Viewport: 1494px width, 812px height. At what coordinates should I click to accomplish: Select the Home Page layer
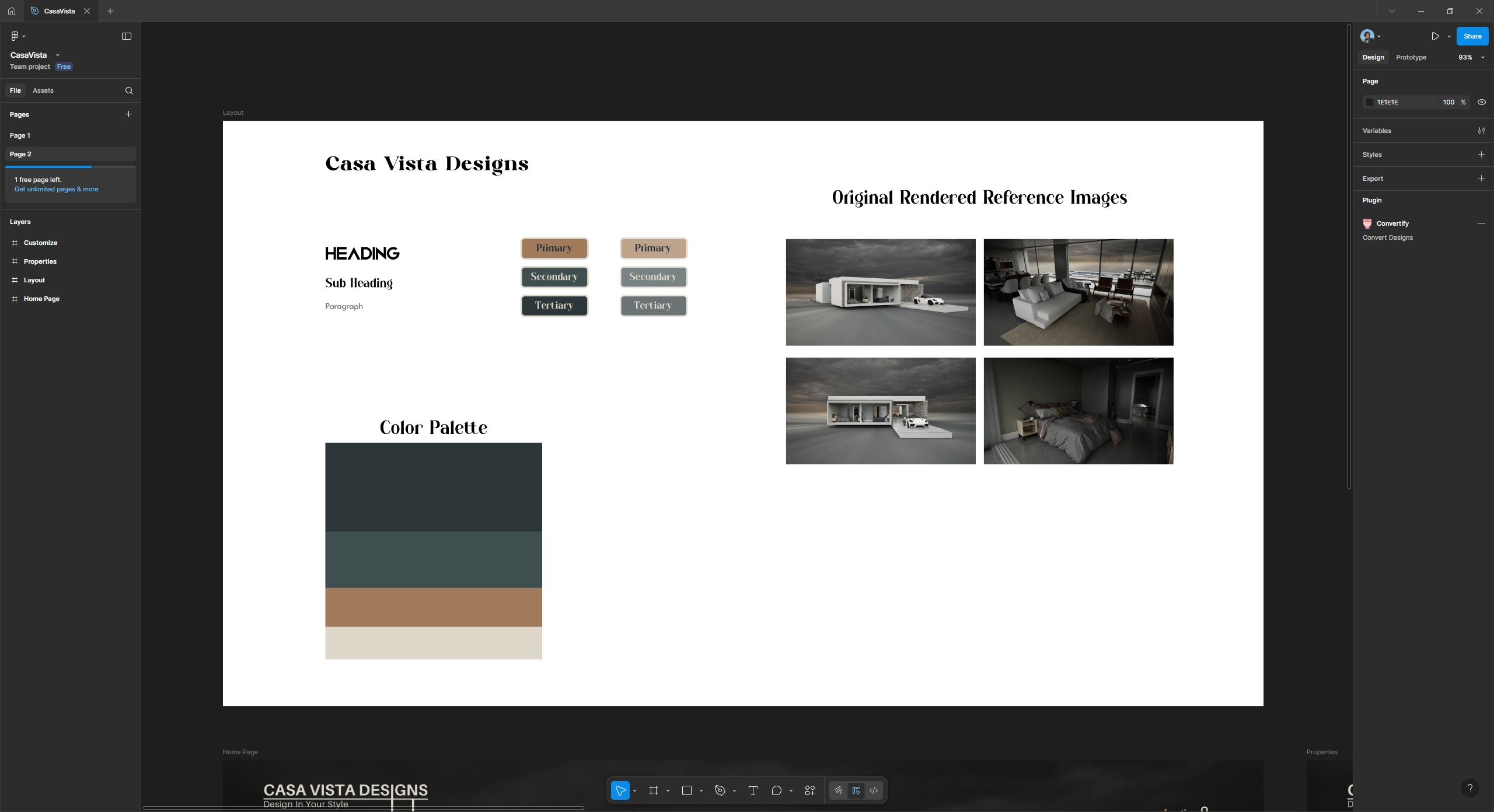(41, 299)
